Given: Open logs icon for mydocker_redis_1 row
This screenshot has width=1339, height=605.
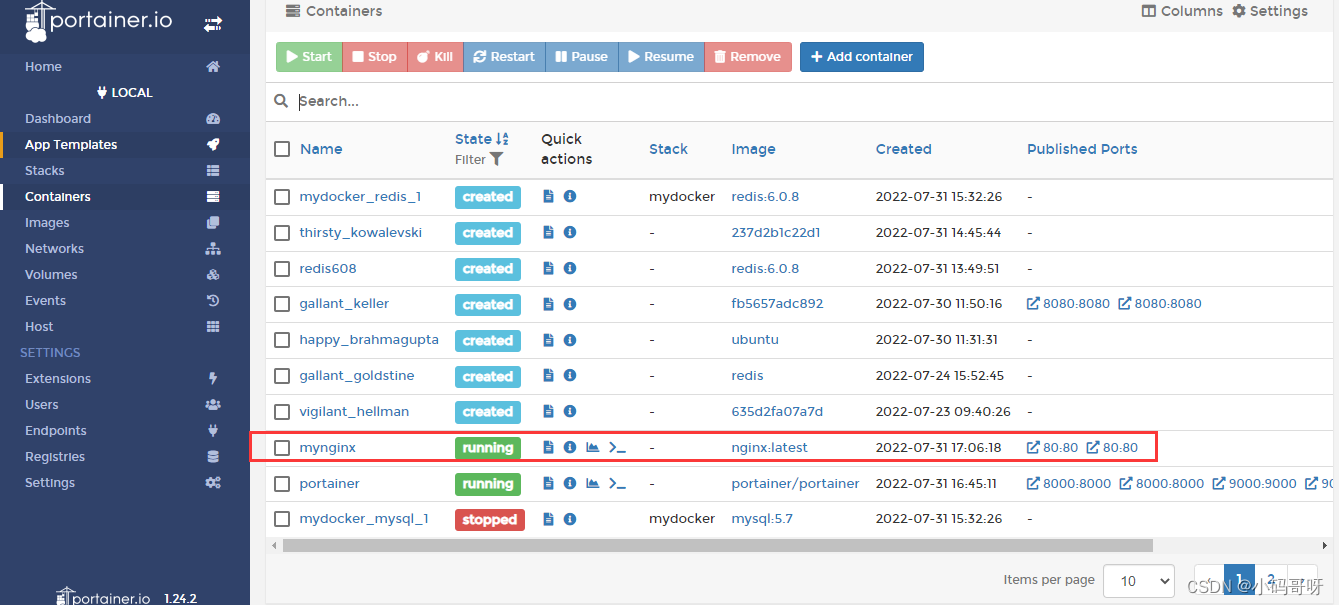Looking at the screenshot, I should [x=548, y=197].
